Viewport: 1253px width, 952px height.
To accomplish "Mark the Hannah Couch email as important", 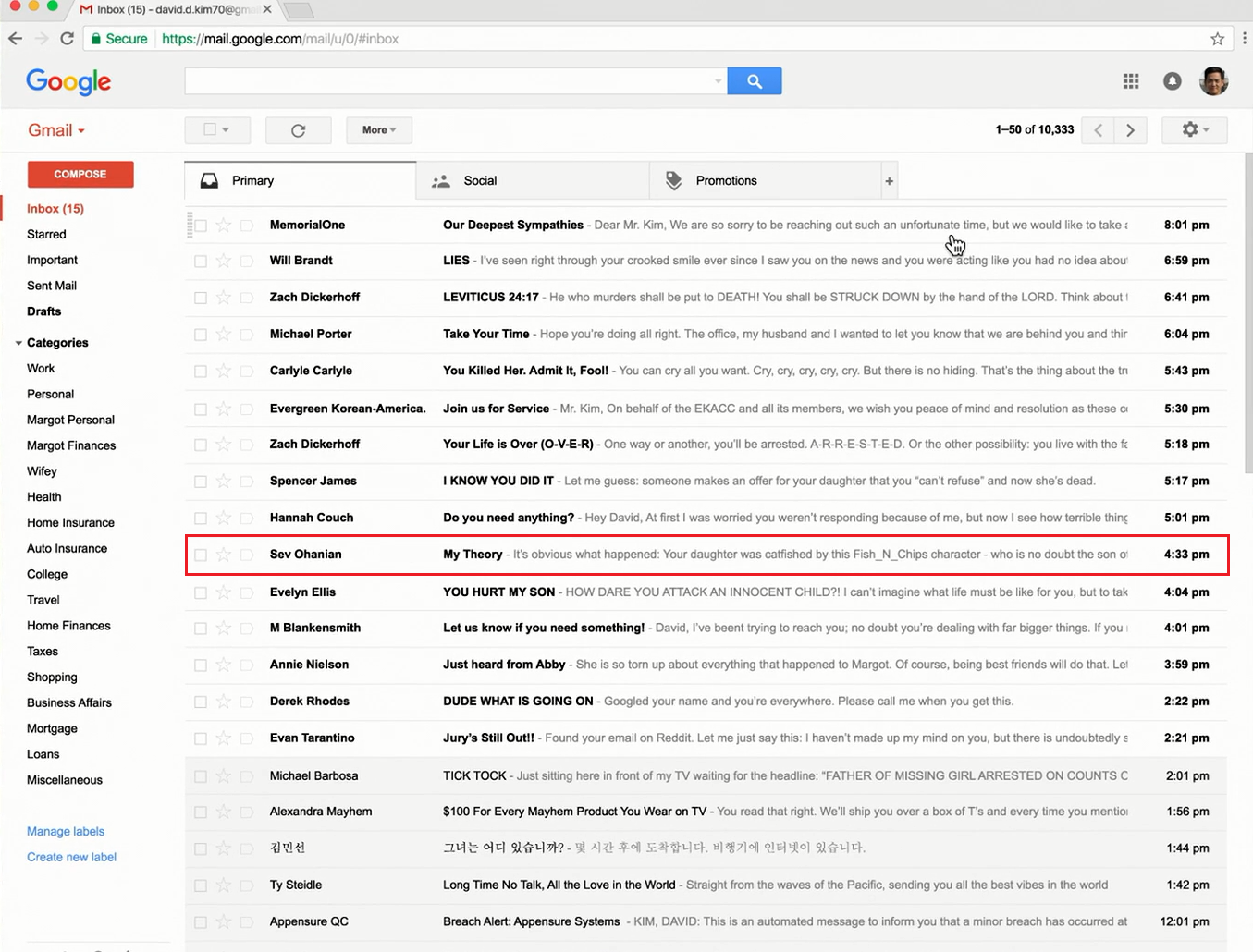I will coord(247,519).
